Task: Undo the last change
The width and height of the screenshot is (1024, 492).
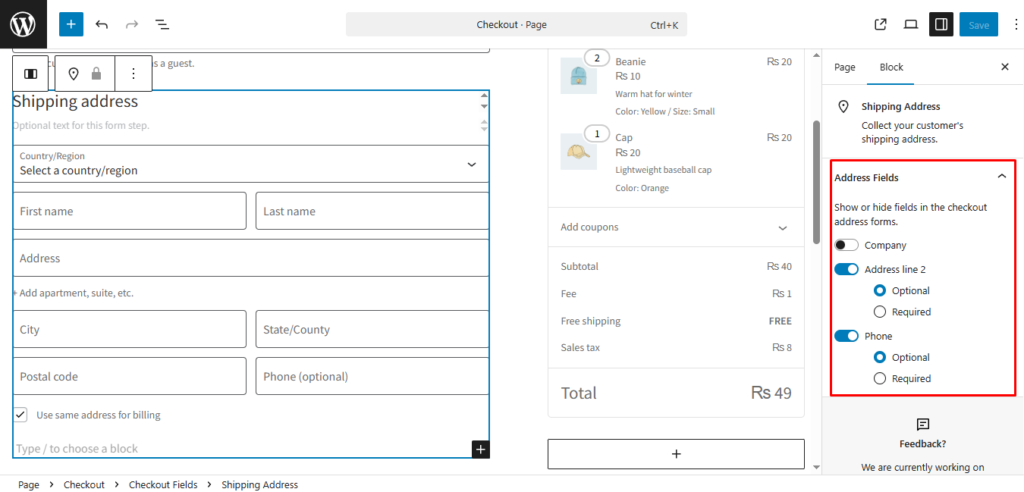Action: pyautogui.click(x=101, y=24)
